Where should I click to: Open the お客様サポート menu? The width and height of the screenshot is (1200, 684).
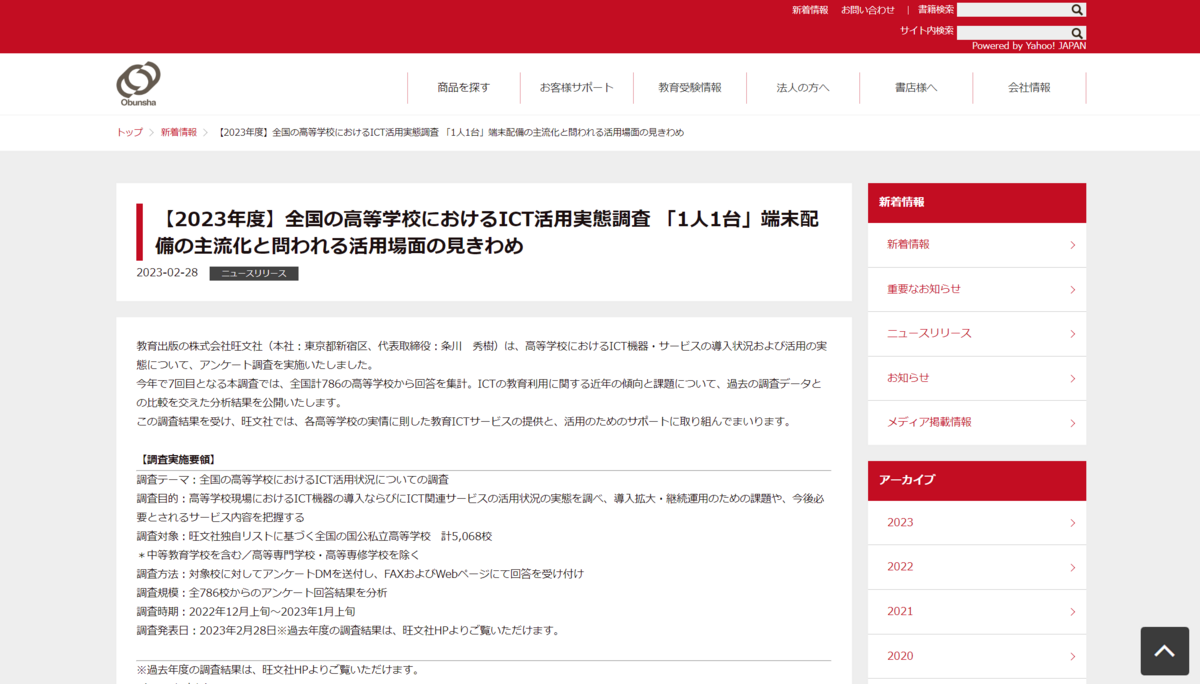577,88
